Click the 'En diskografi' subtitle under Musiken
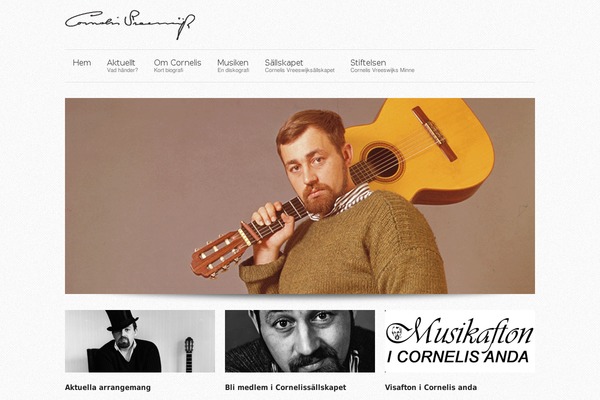The image size is (600, 400). click(233, 70)
